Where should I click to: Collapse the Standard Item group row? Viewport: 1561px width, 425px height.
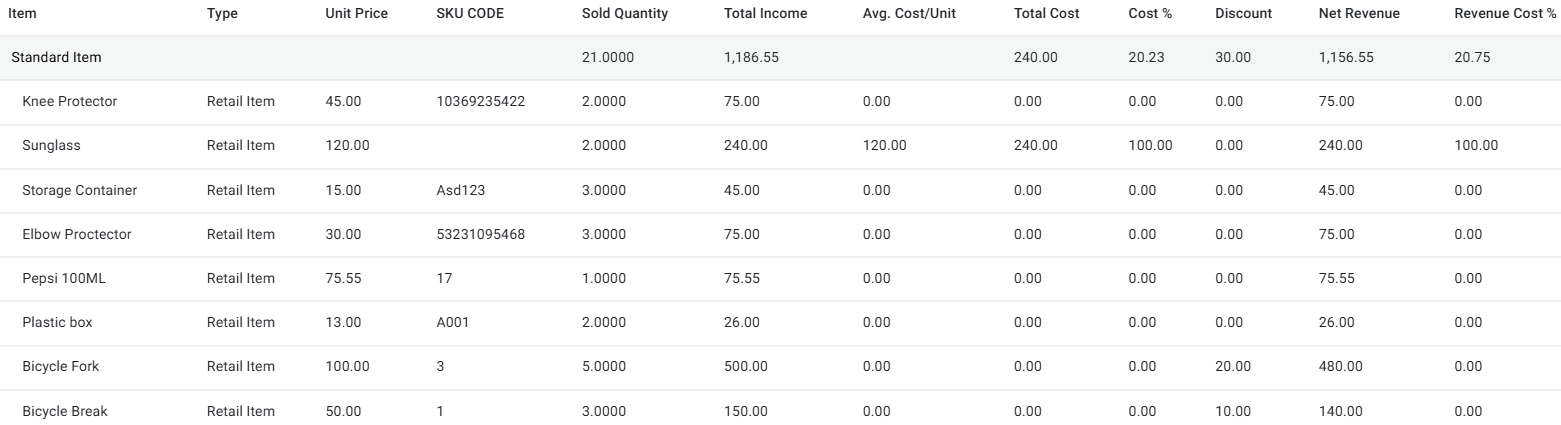pos(56,58)
